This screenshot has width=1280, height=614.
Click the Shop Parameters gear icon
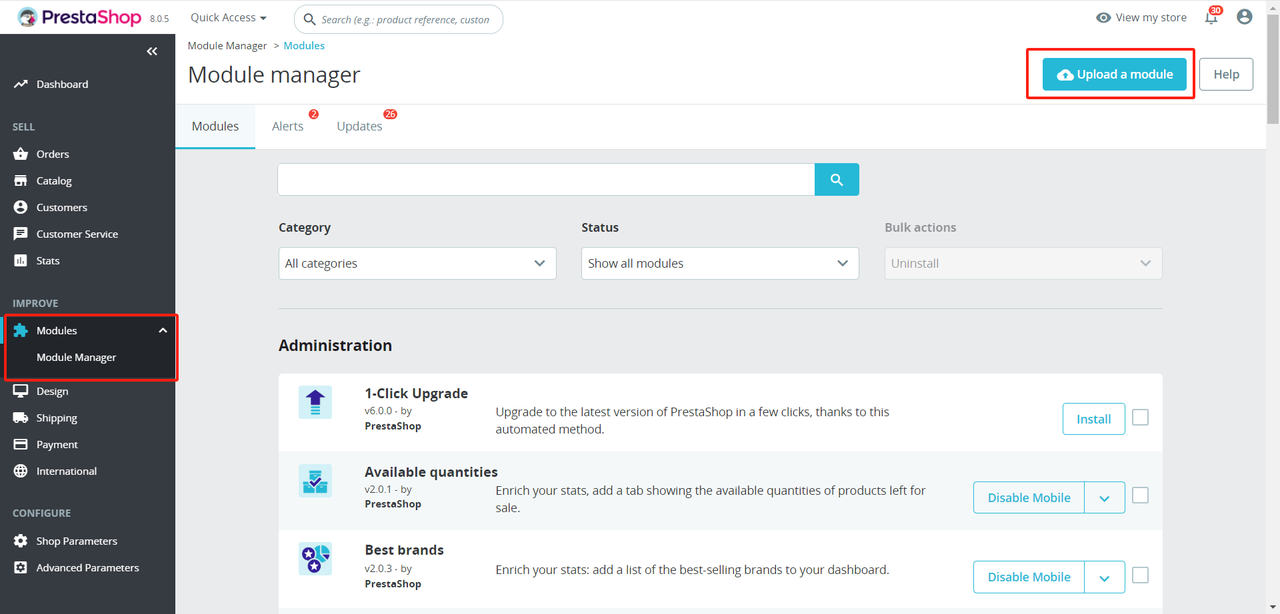(20, 541)
